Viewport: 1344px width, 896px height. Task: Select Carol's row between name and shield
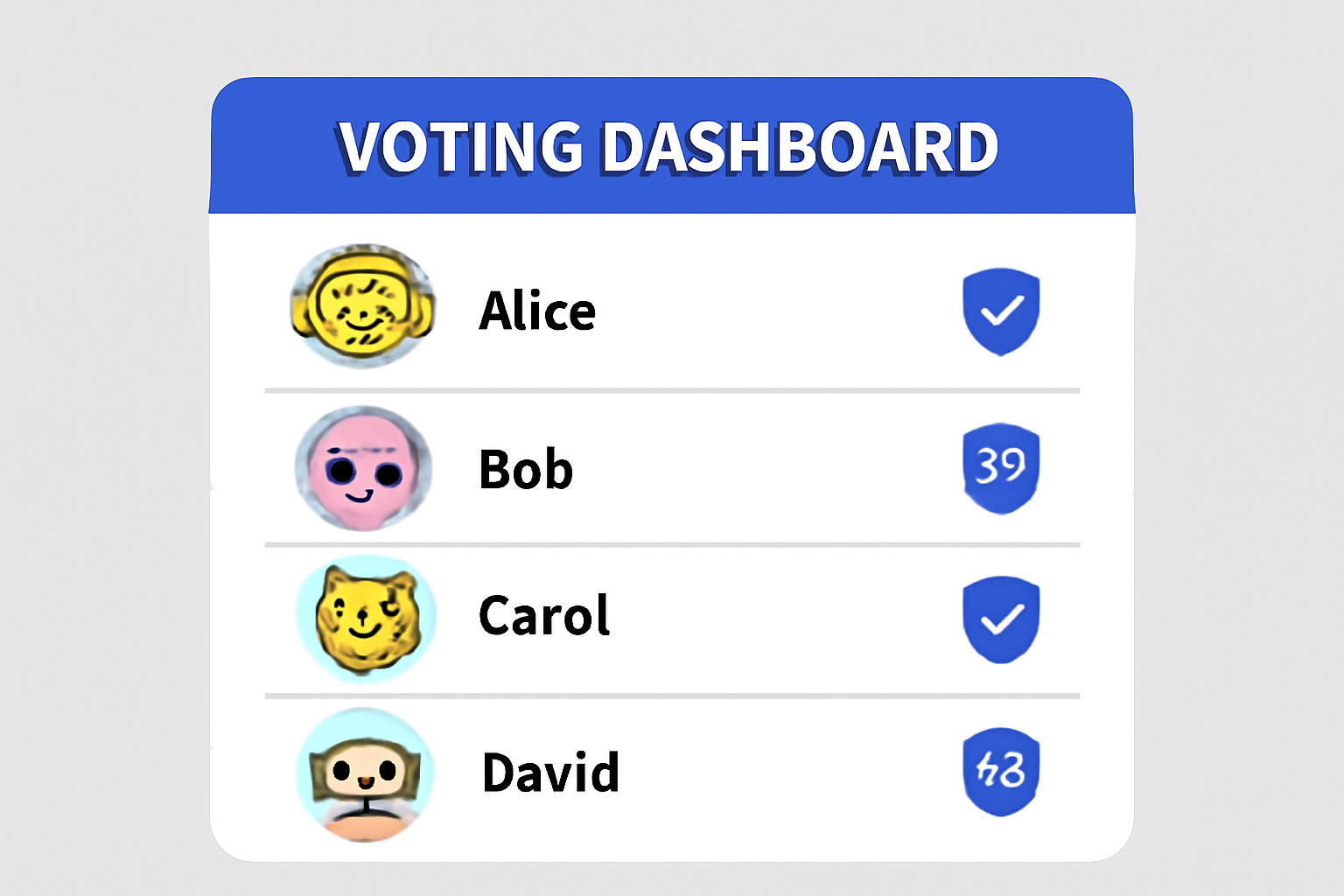(786, 617)
